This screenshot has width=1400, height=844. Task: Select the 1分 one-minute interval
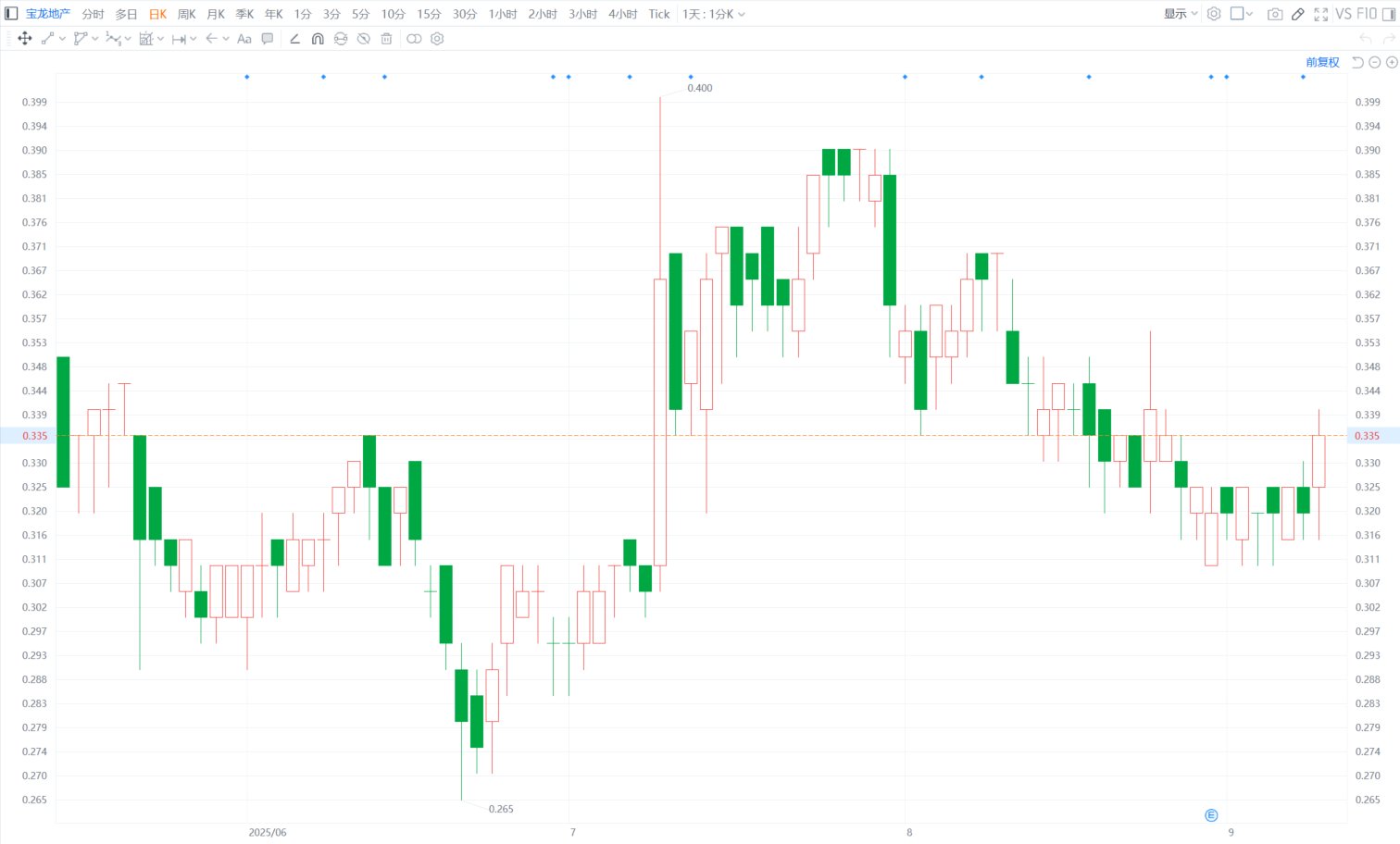click(x=303, y=14)
